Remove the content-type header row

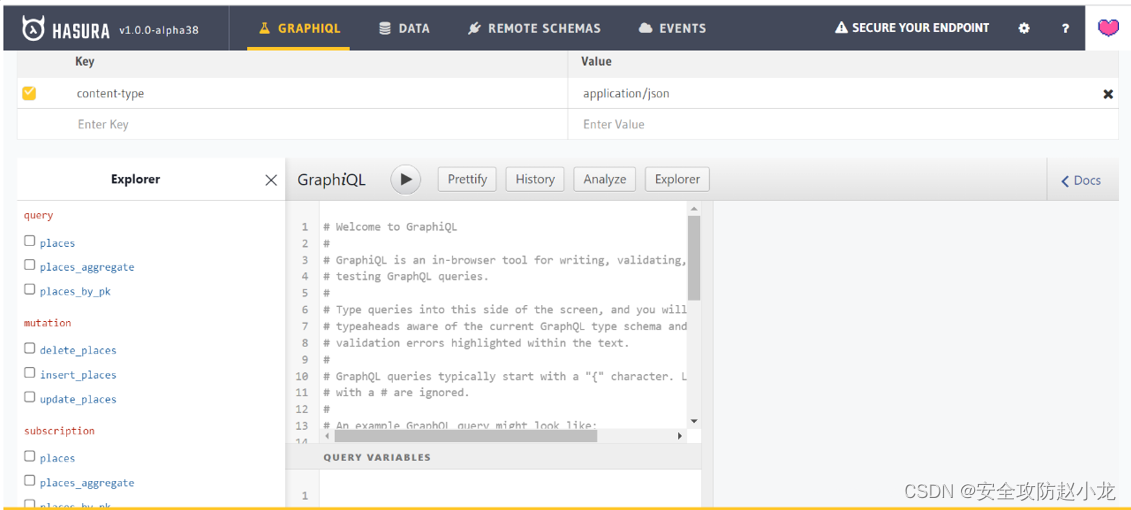pos(1108,94)
